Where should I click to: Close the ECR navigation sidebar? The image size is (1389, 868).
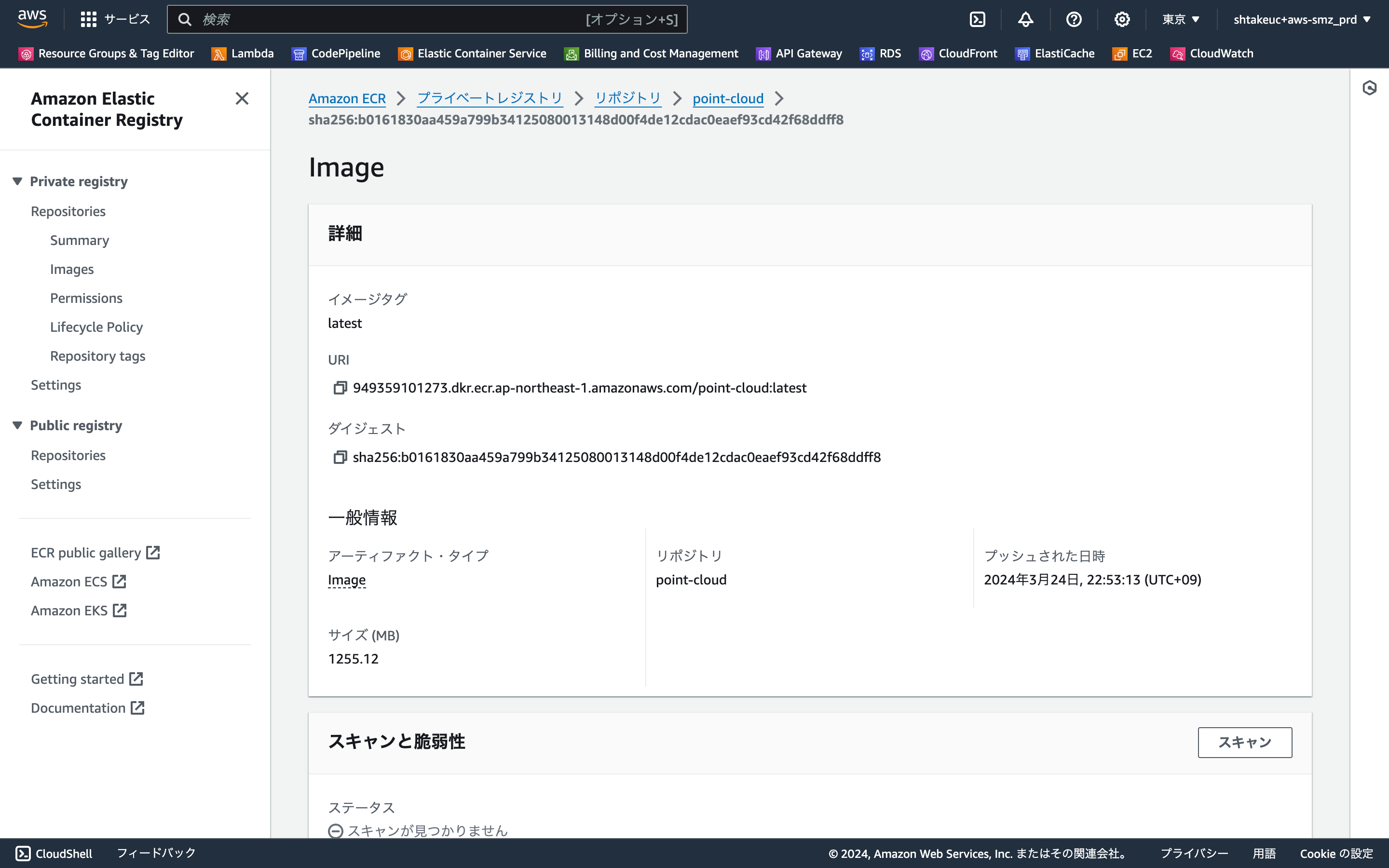point(242,99)
